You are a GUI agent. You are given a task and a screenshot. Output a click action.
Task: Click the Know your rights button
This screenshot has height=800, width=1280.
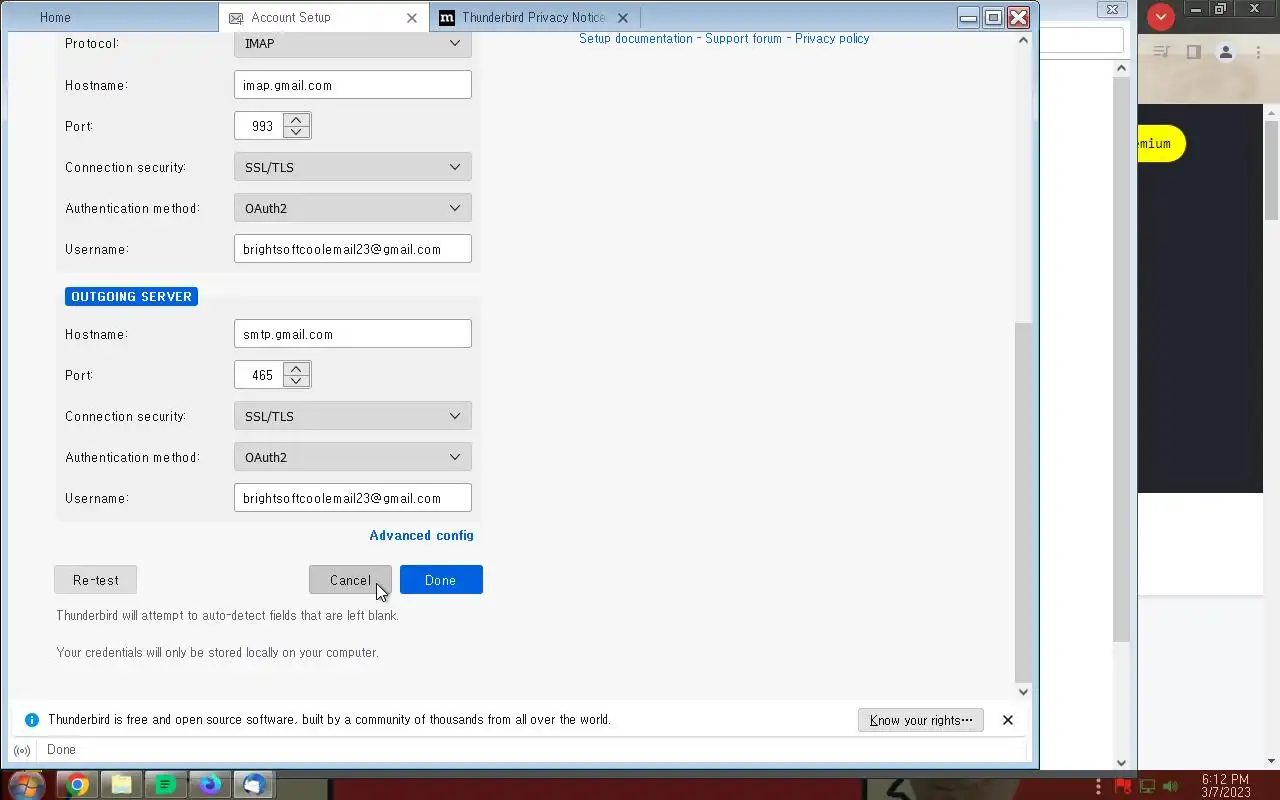tap(921, 720)
